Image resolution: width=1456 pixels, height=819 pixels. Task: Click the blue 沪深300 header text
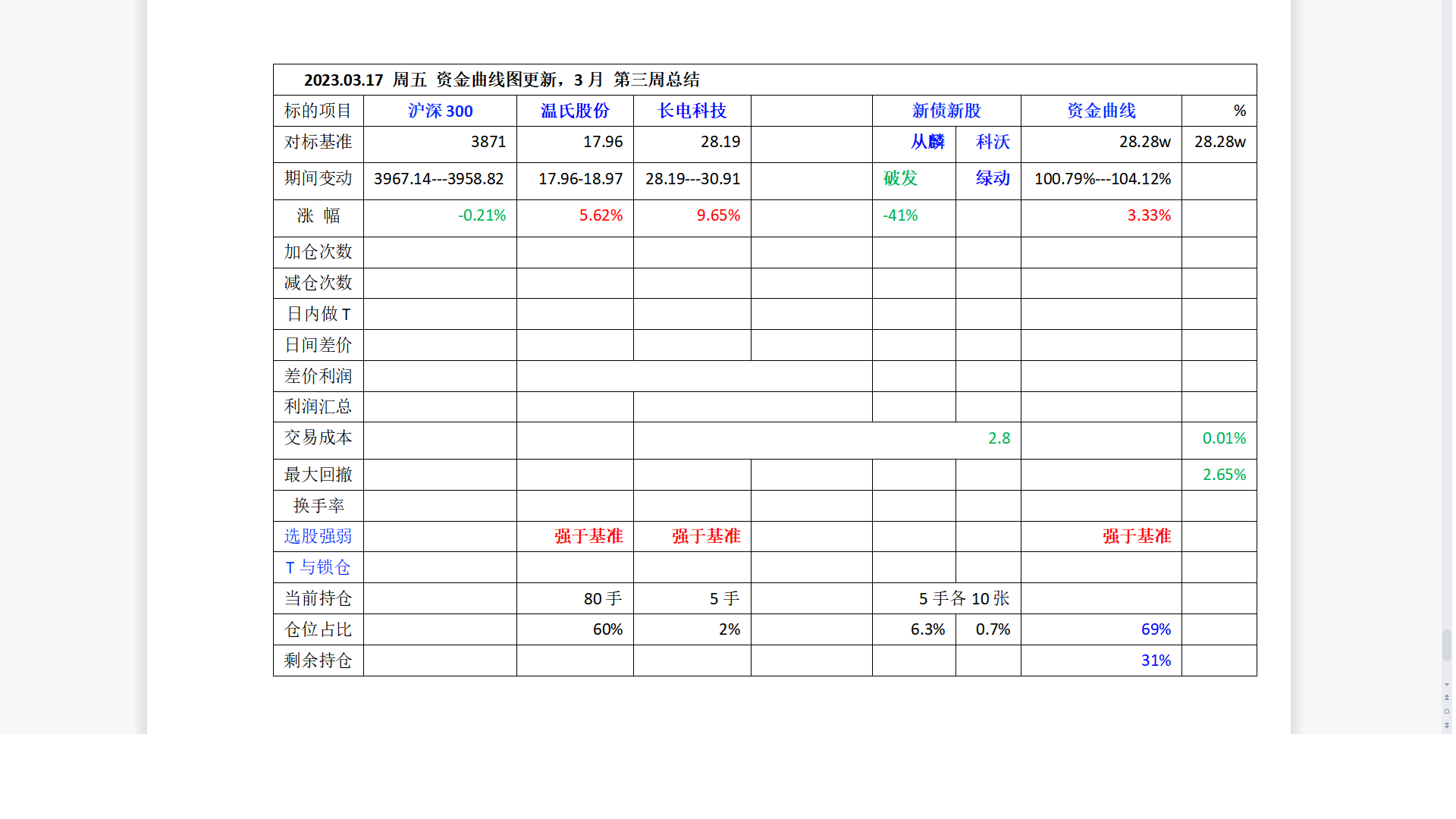[440, 111]
